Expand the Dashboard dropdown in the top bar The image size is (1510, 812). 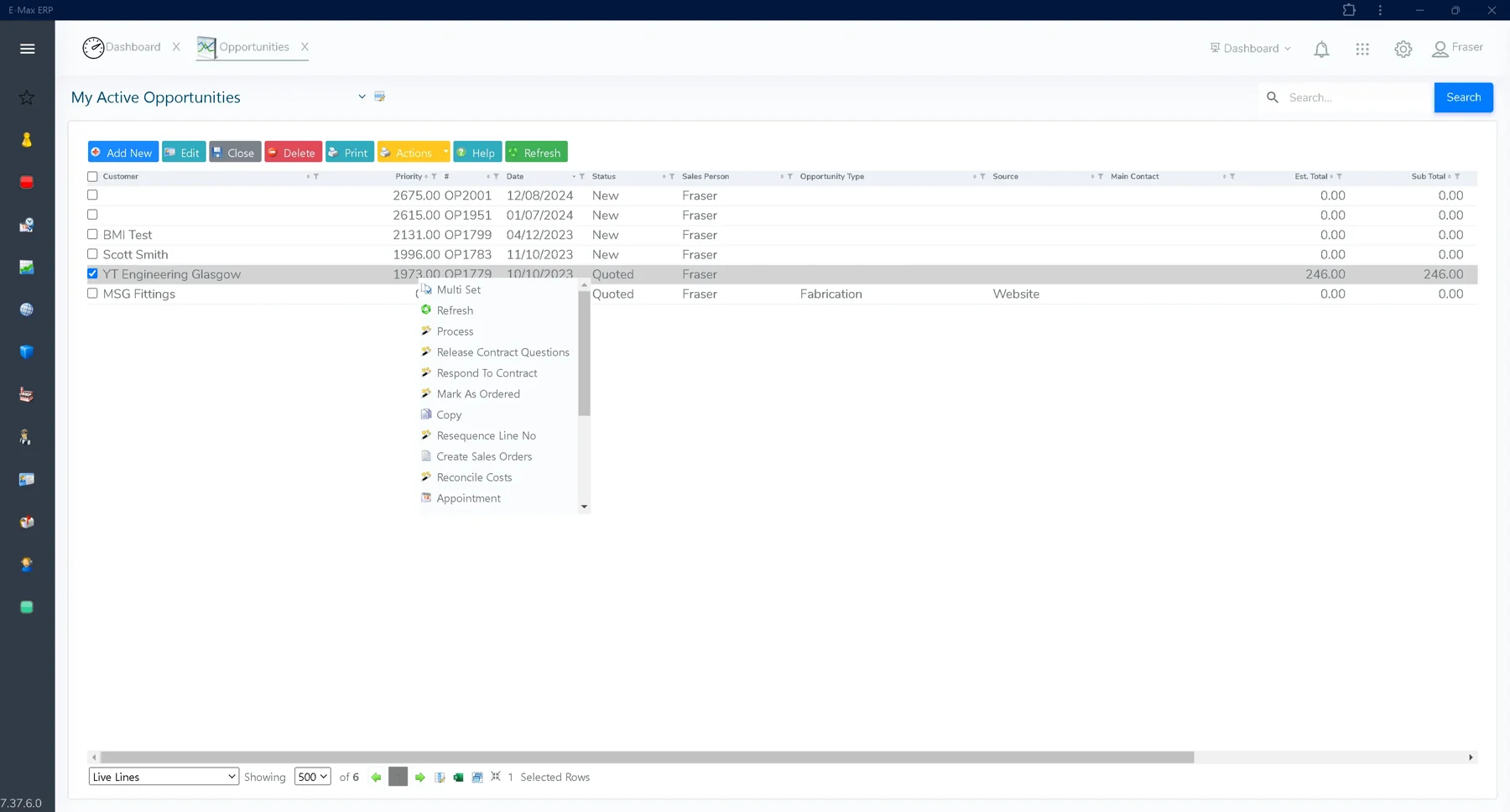click(x=1250, y=49)
